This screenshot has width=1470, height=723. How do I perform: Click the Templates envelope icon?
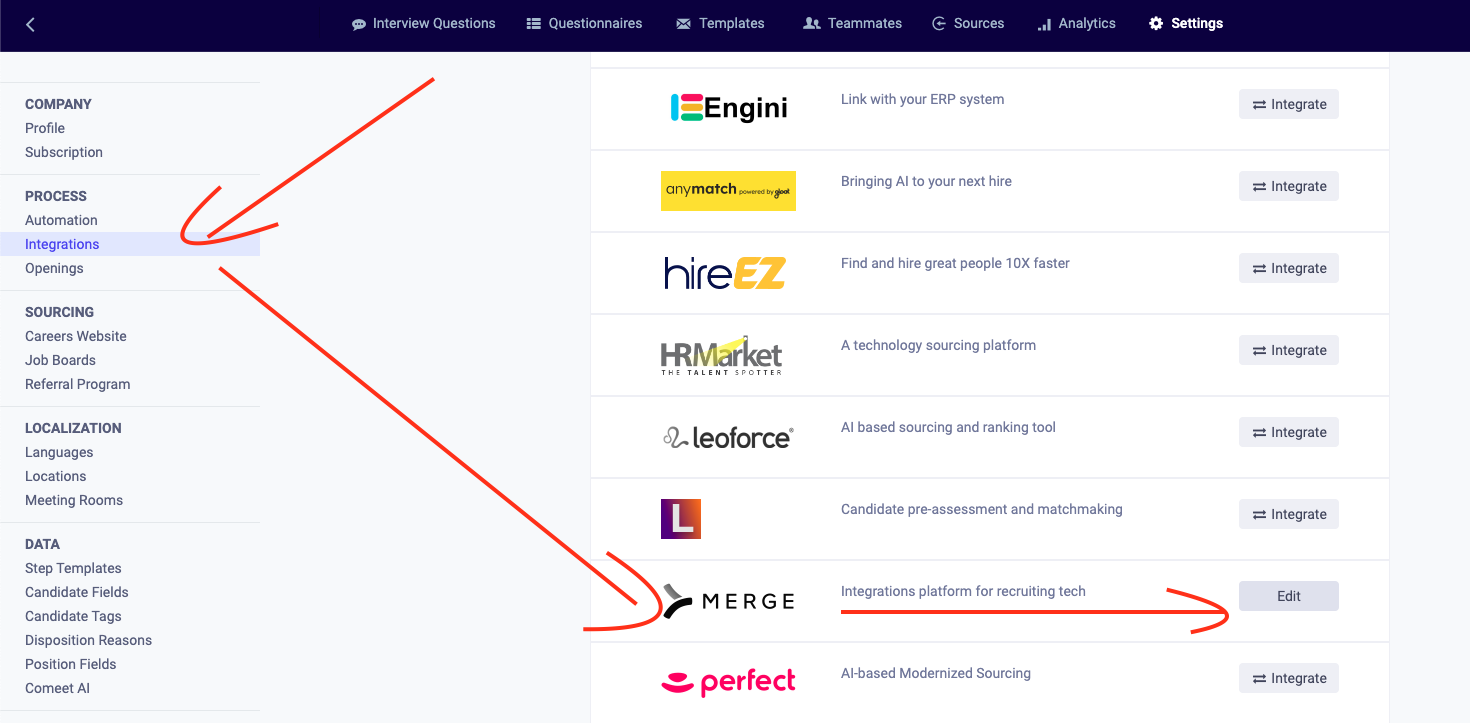[x=684, y=24]
